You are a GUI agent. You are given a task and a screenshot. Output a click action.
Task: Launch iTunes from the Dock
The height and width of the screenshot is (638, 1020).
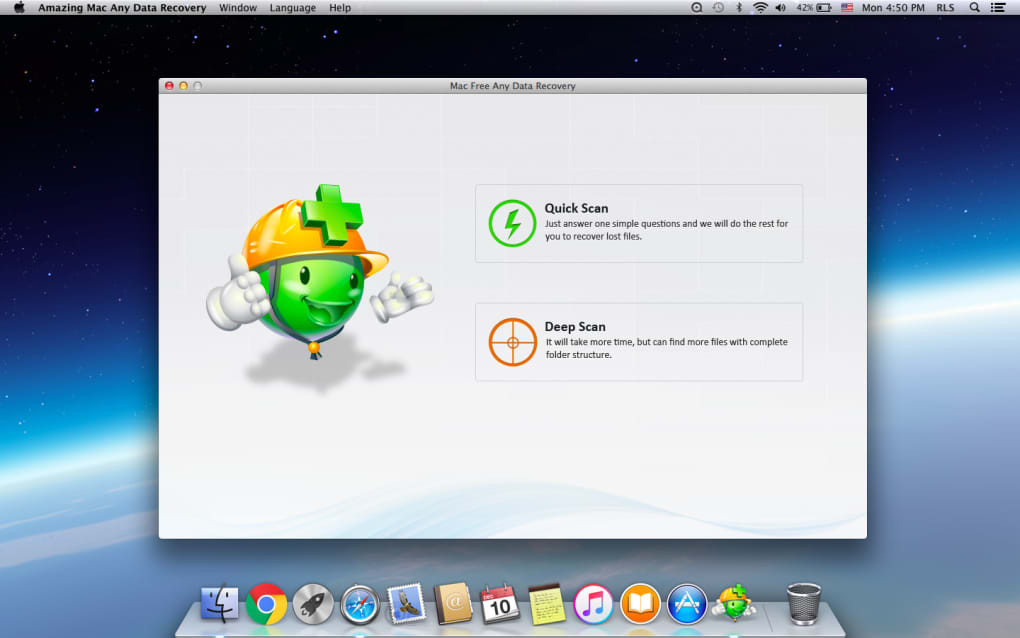tap(593, 604)
